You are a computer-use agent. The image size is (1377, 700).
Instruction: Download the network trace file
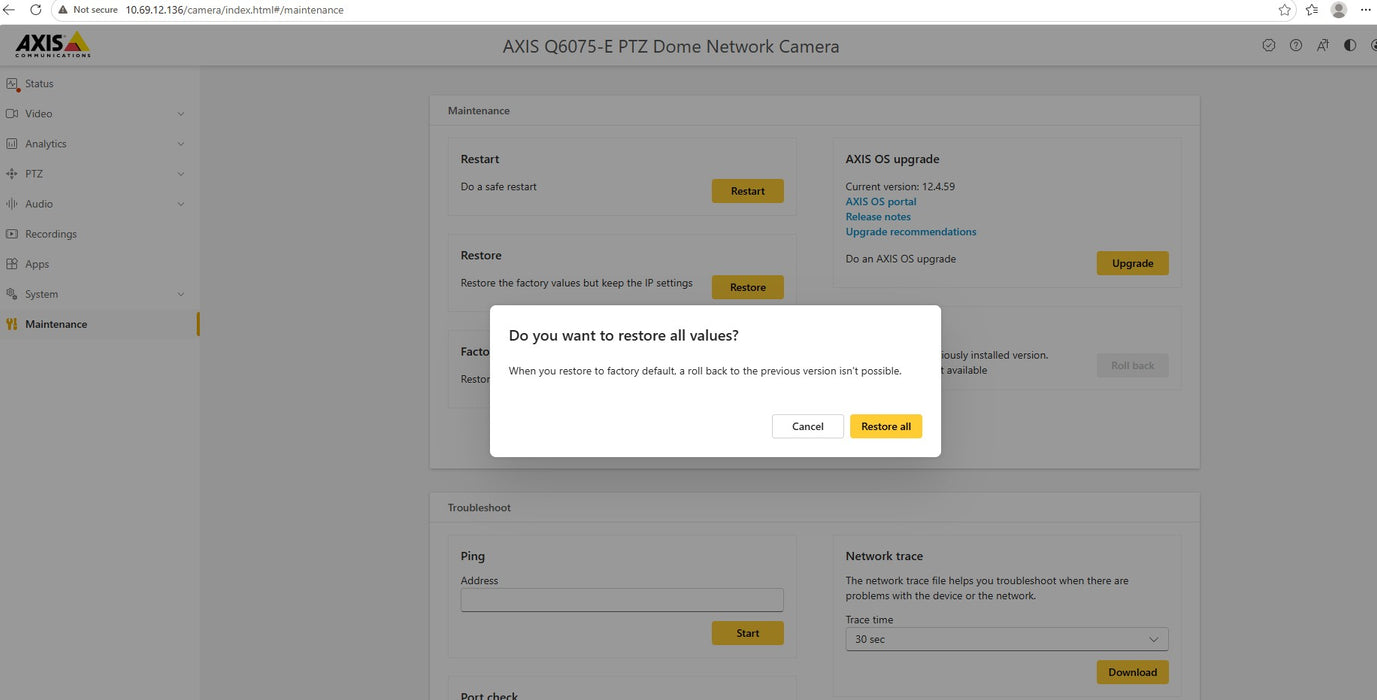point(1133,672)
